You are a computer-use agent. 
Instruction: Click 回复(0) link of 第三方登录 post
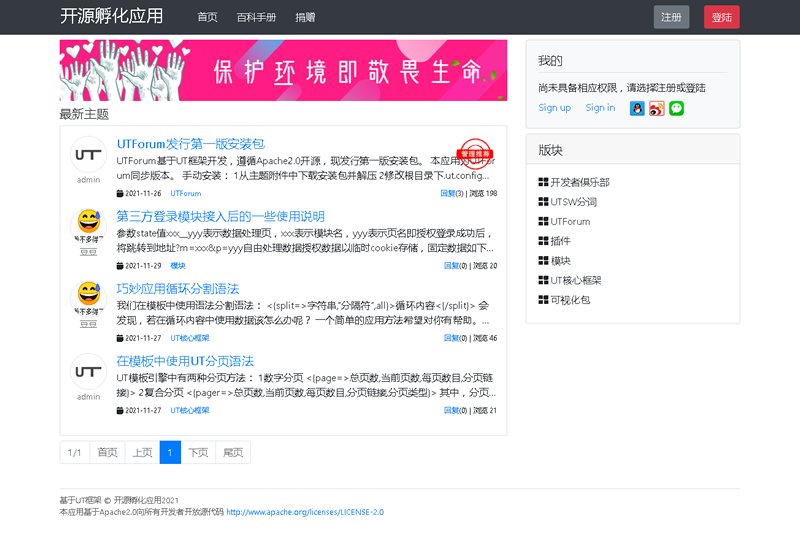(x=455, y=266)
